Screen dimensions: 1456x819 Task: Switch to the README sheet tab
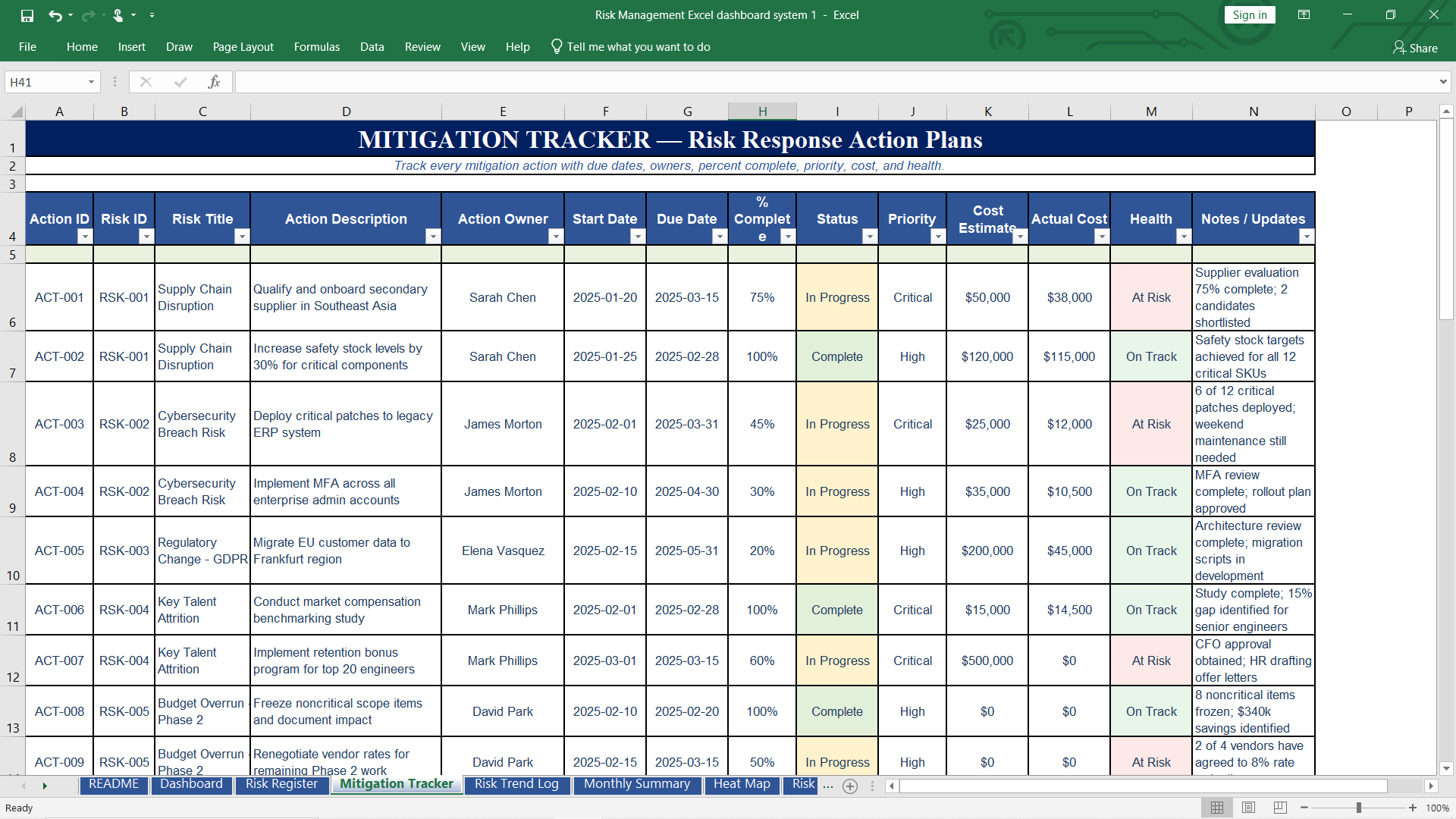pyautogui.click(x=114, y=784)
